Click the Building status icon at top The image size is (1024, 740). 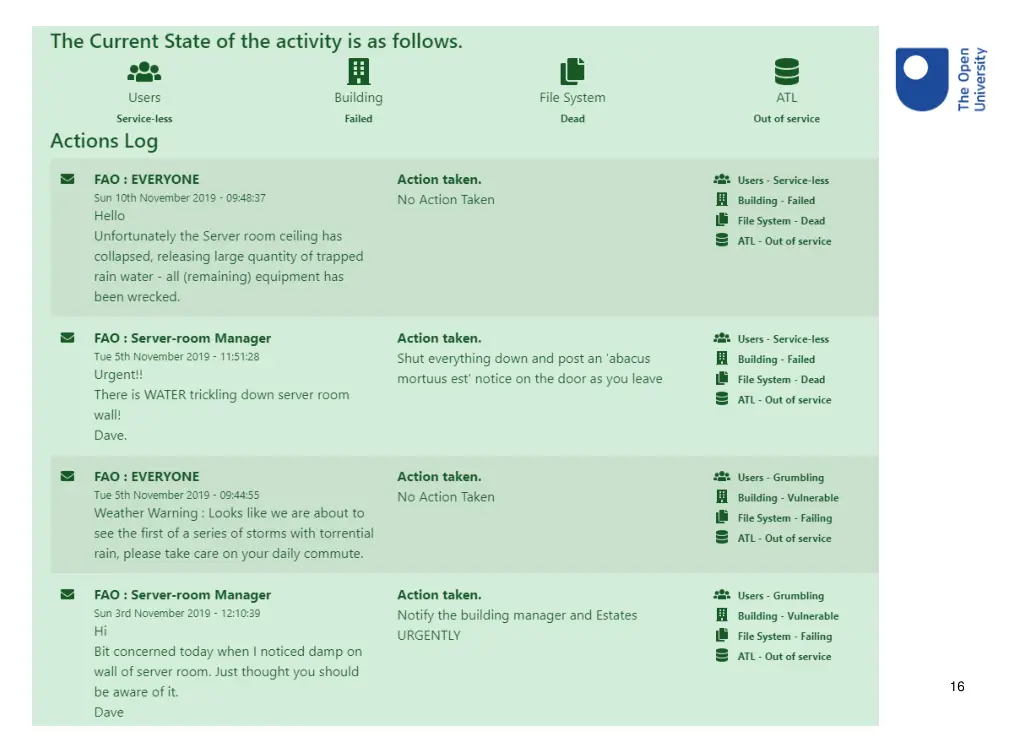tap(358, 72)
